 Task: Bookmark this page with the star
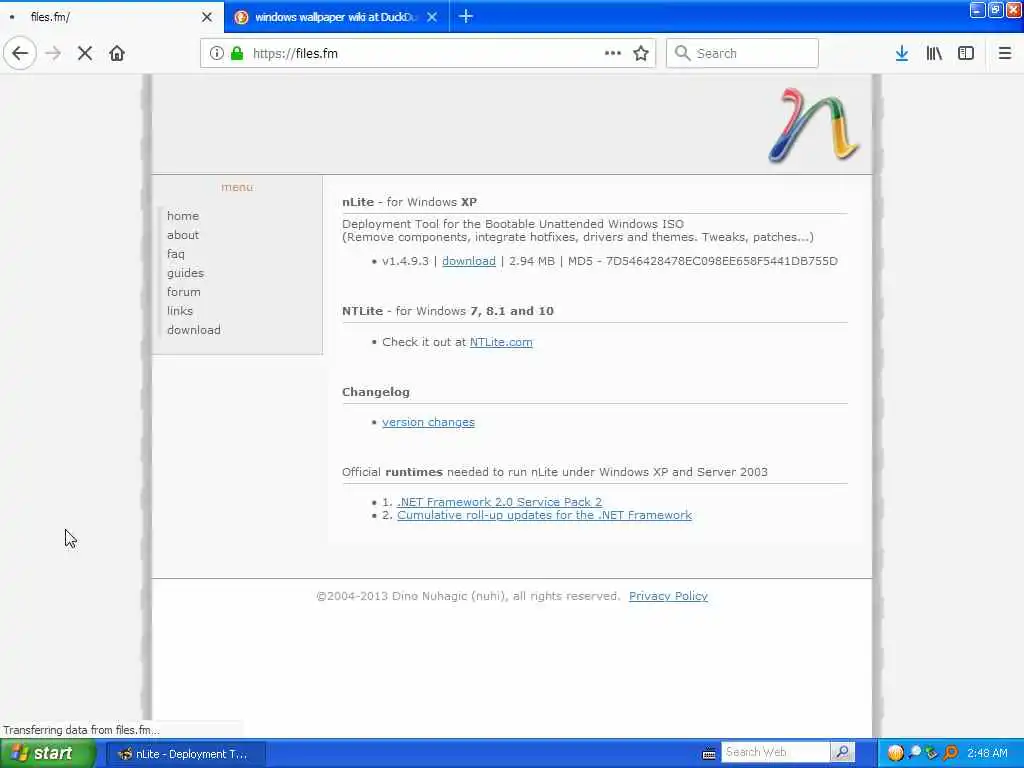[x=641, y=54]
